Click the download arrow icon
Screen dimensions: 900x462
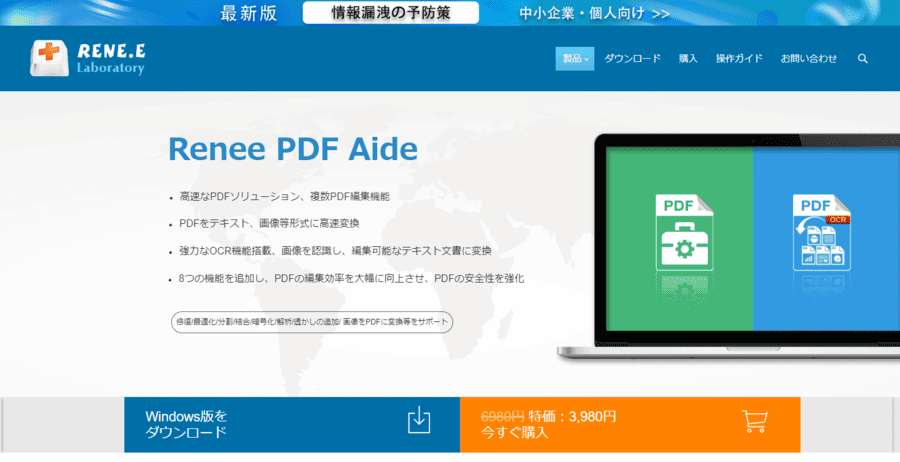pos(419,420)
